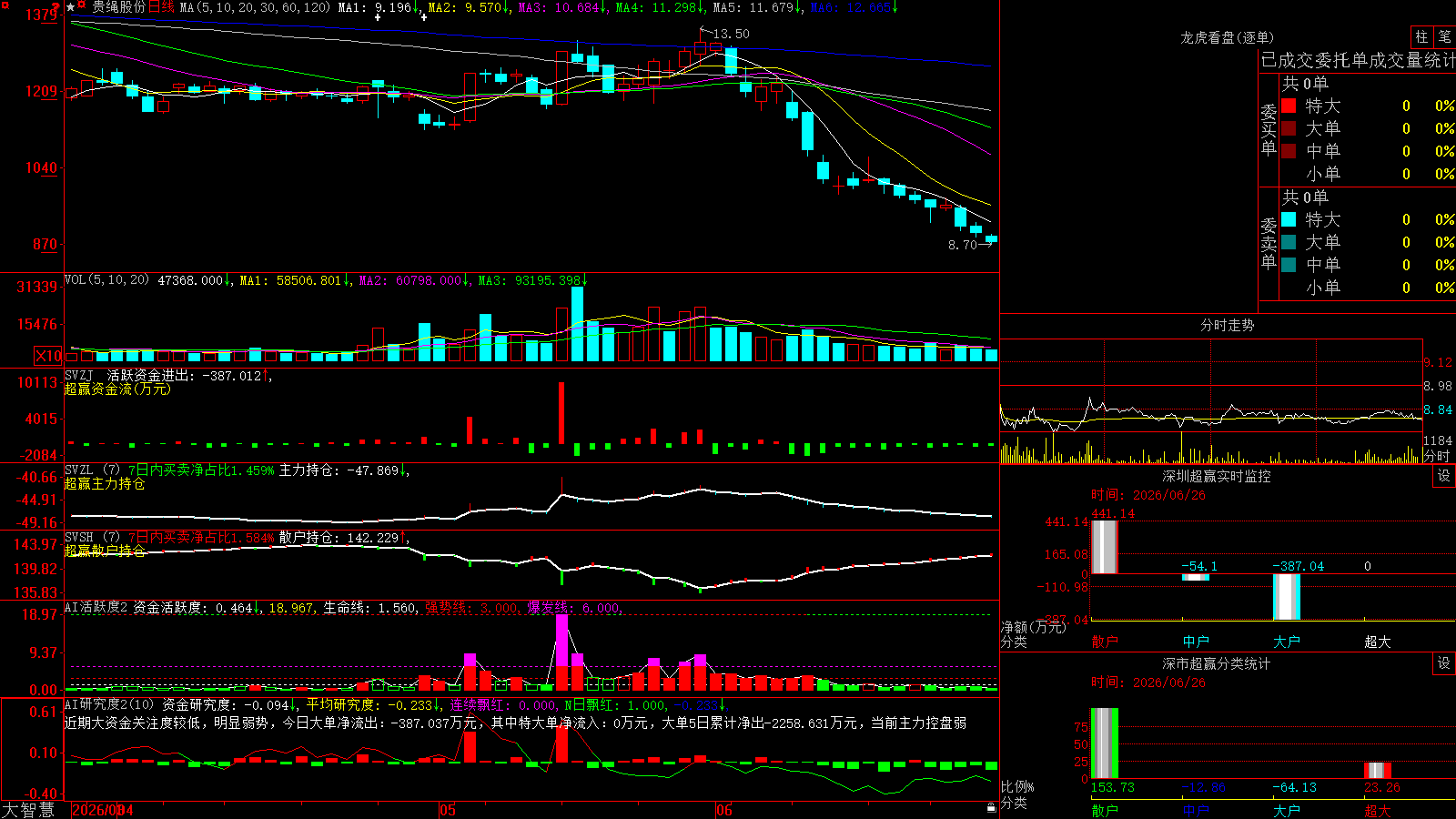Click the 深圳超赢实时监控 panel title

point(1217,476)
